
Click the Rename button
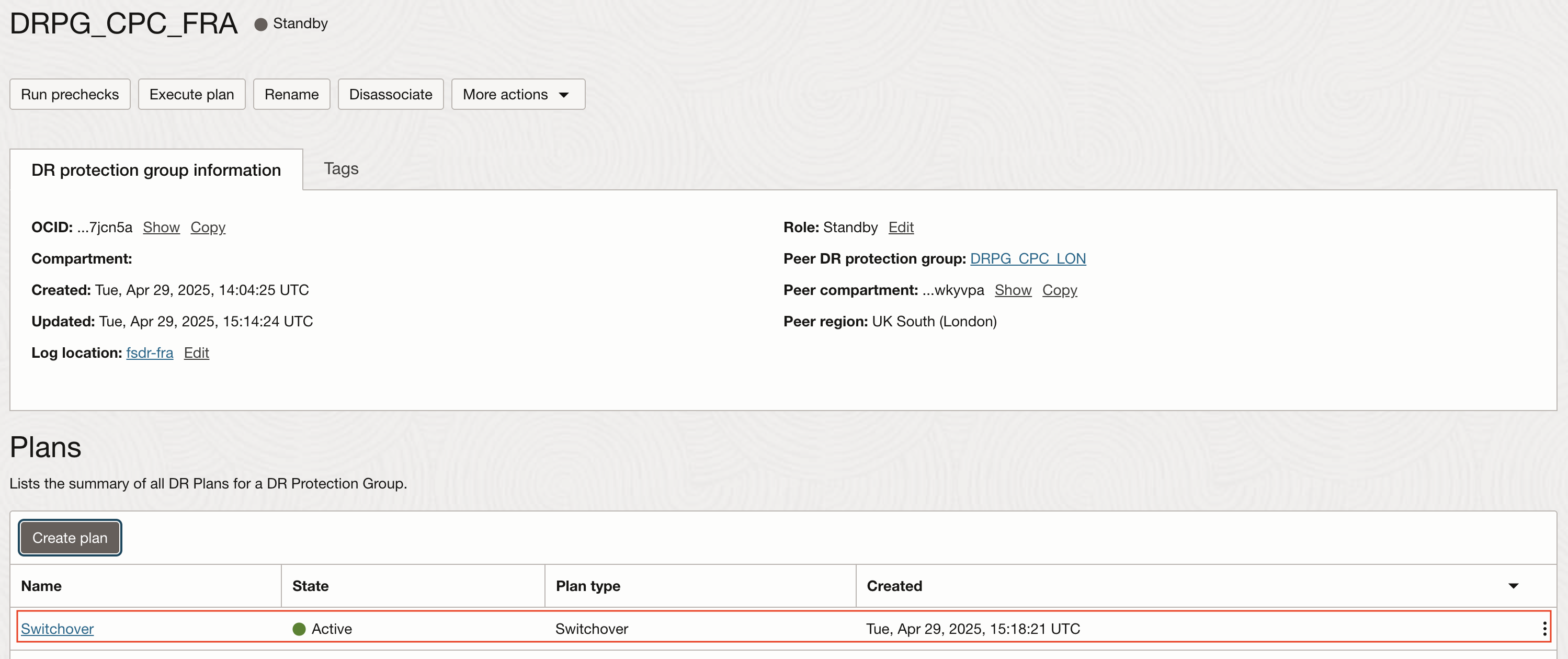[x=291, y=94]
